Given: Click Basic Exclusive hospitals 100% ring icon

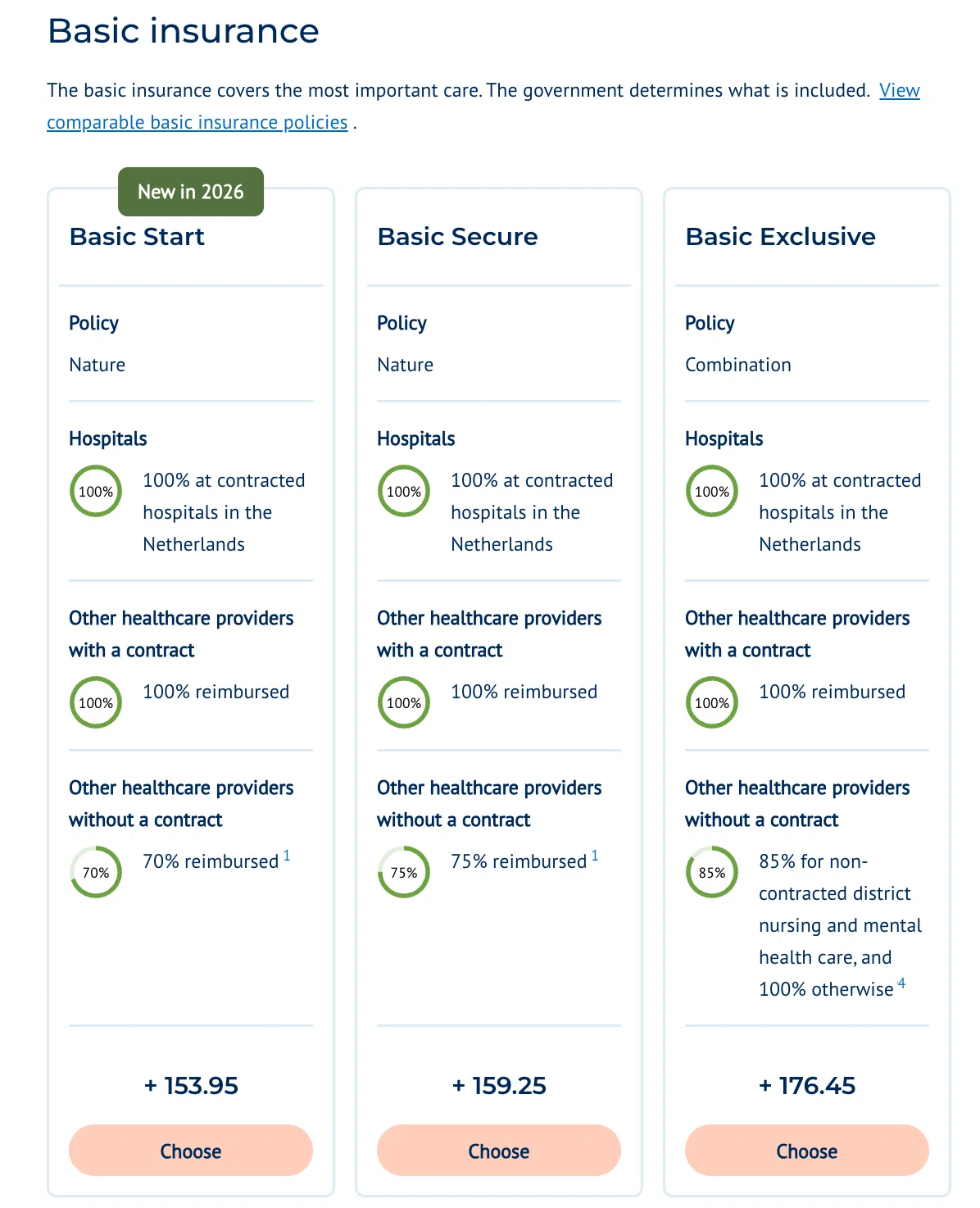Looking at the screenshot, I should 712,491.
